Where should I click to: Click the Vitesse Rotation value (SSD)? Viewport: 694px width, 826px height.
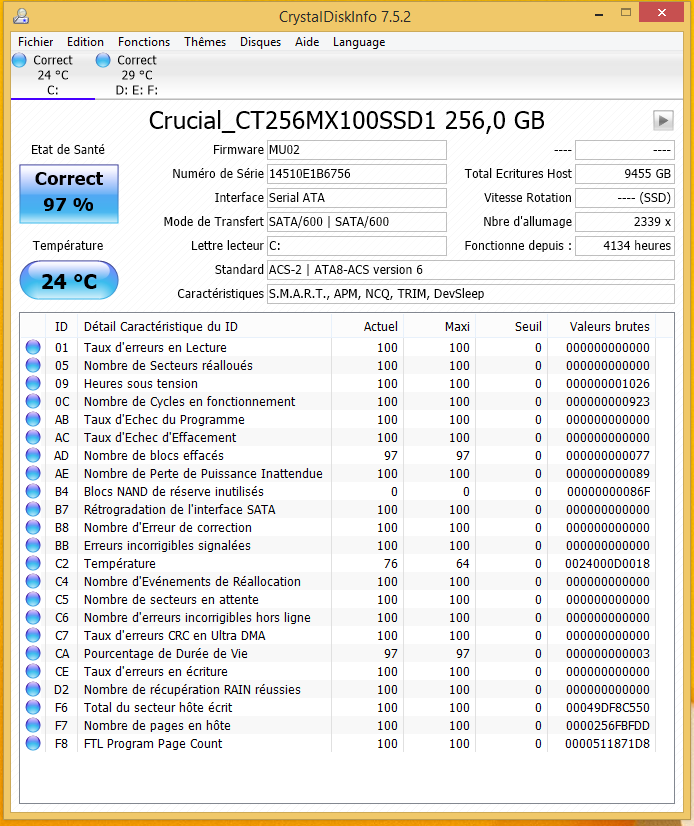(624, 198)
